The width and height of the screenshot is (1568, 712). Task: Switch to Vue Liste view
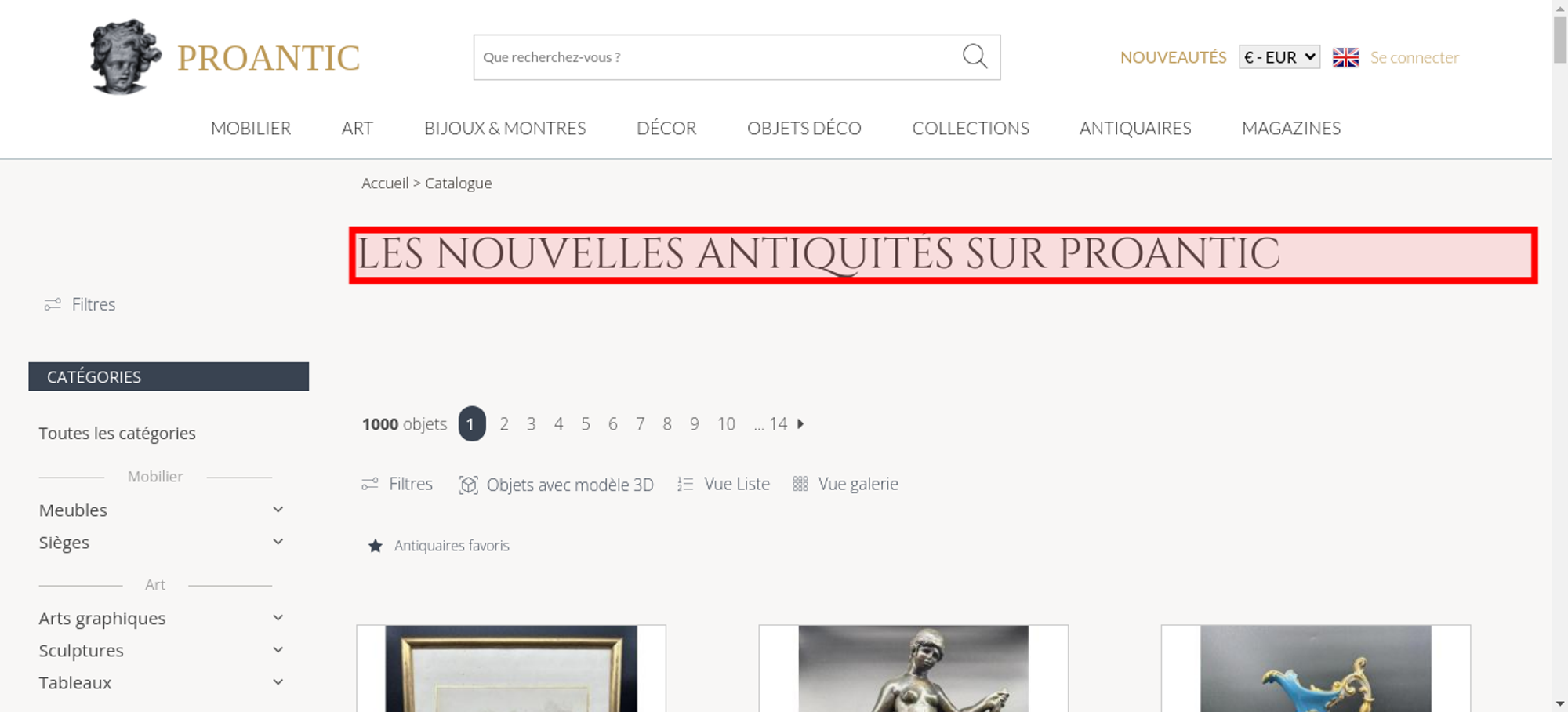(x=723, y=484)
